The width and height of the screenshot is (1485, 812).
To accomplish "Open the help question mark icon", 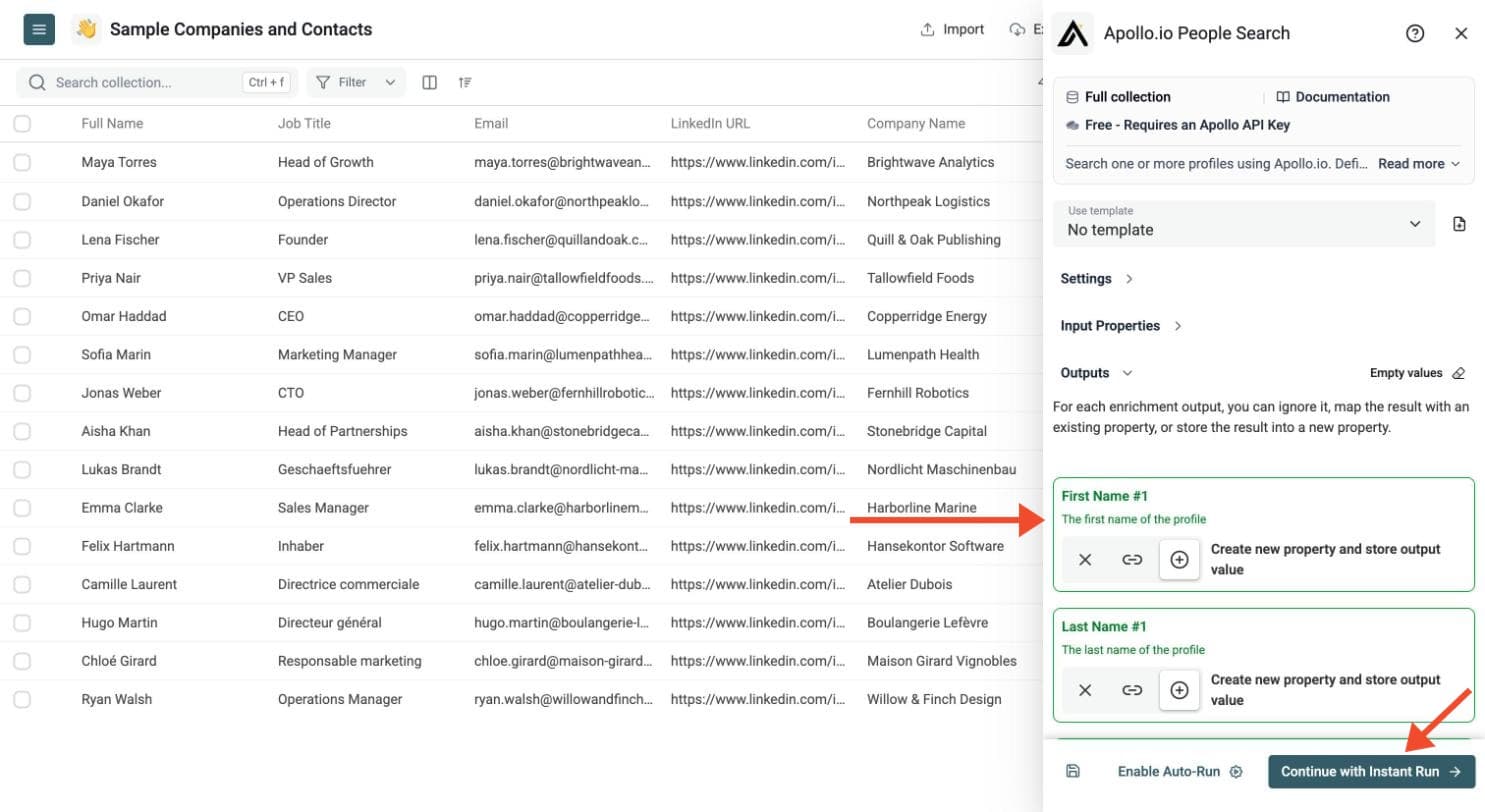I will 1414,33.
